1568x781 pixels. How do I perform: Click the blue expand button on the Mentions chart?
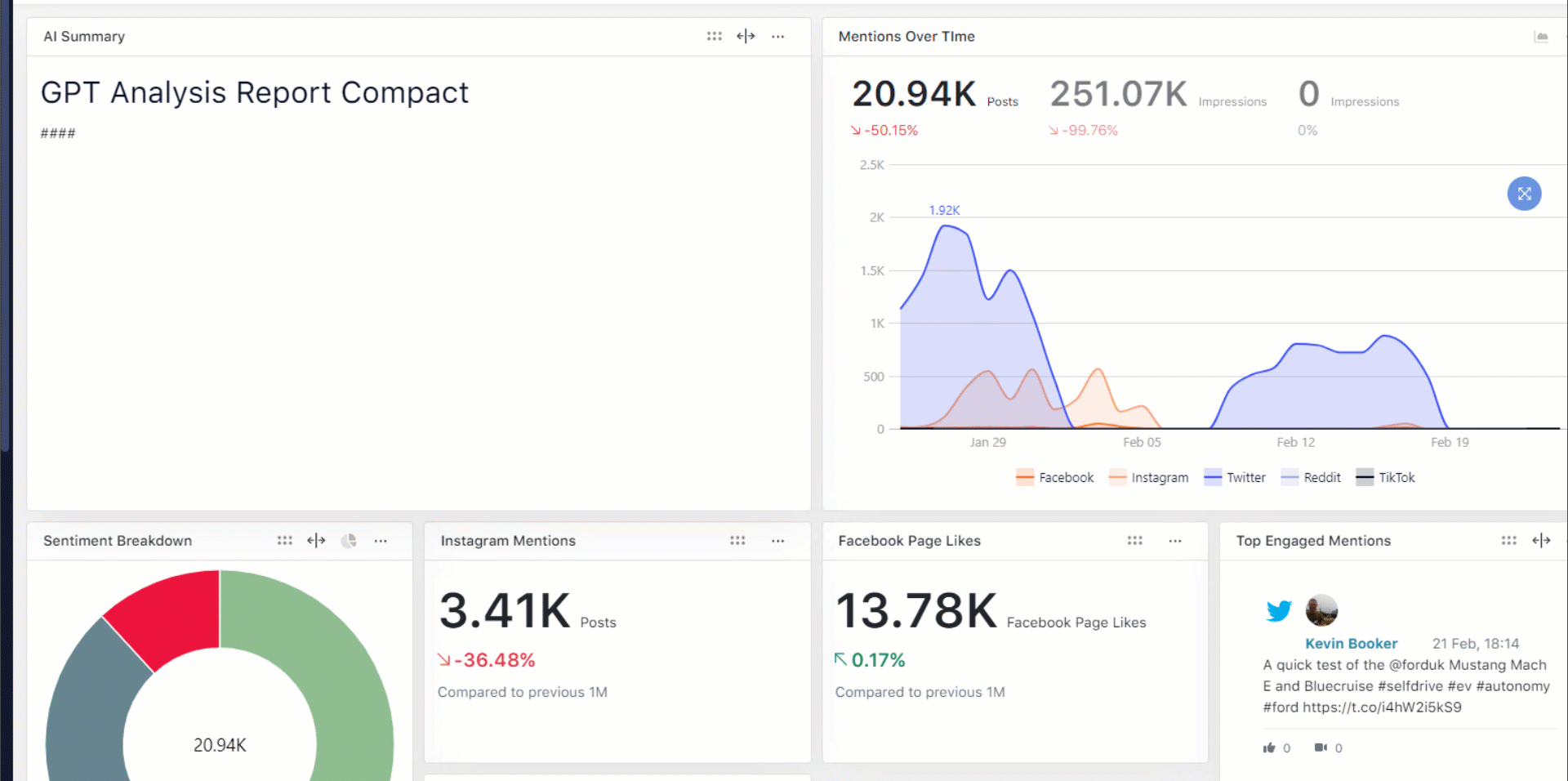(1524, 194)
